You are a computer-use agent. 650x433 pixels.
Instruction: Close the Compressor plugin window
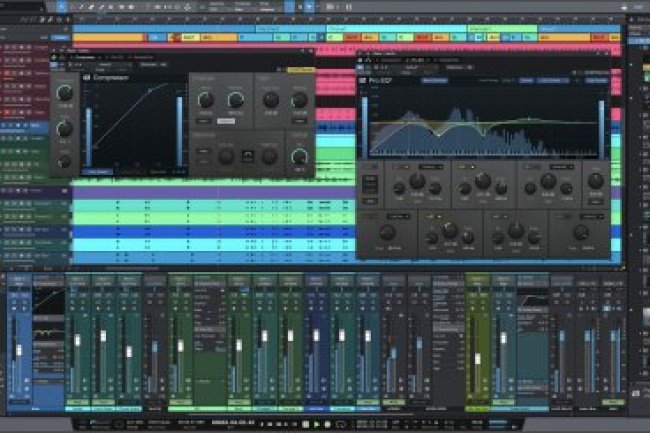coord(311,51)
